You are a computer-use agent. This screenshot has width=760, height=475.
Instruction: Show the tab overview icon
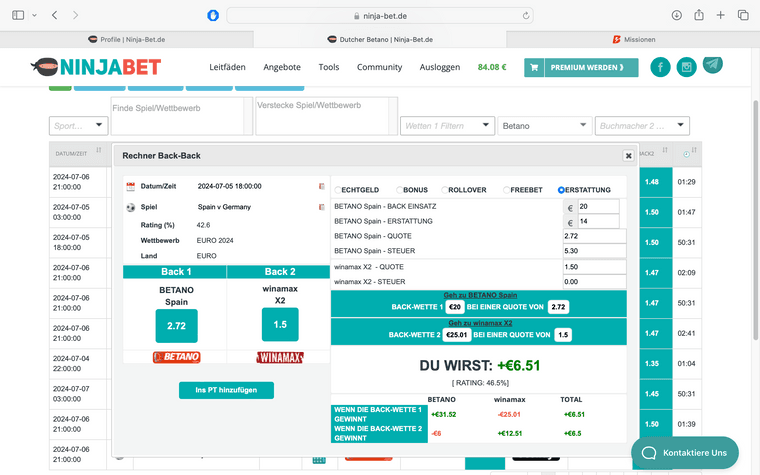coord(743,15)
